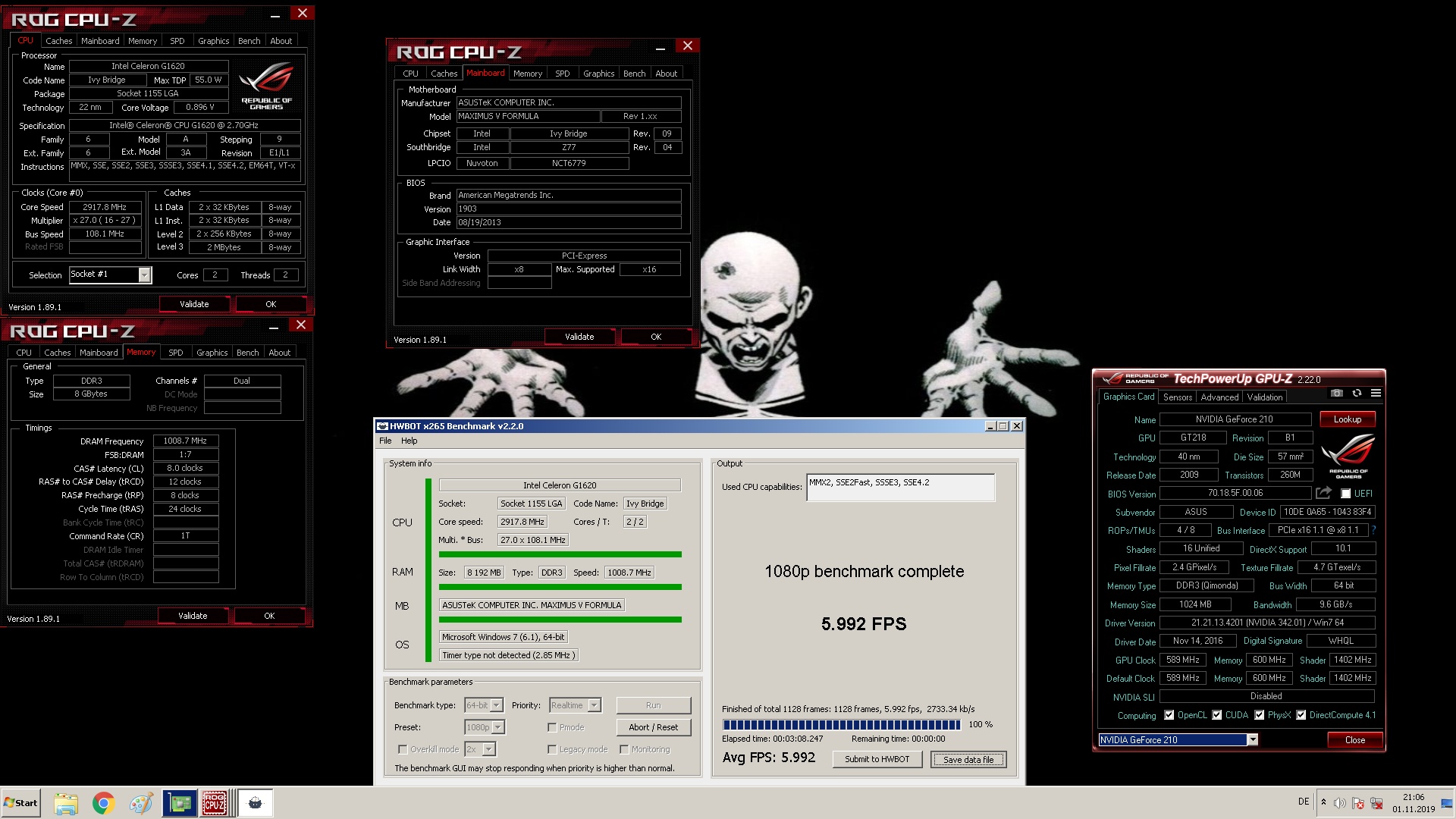Image resolution: width=1456 pixels, height=819 pixels.
Task: Click Submit to HWBOT button
Action: [877, 759]
